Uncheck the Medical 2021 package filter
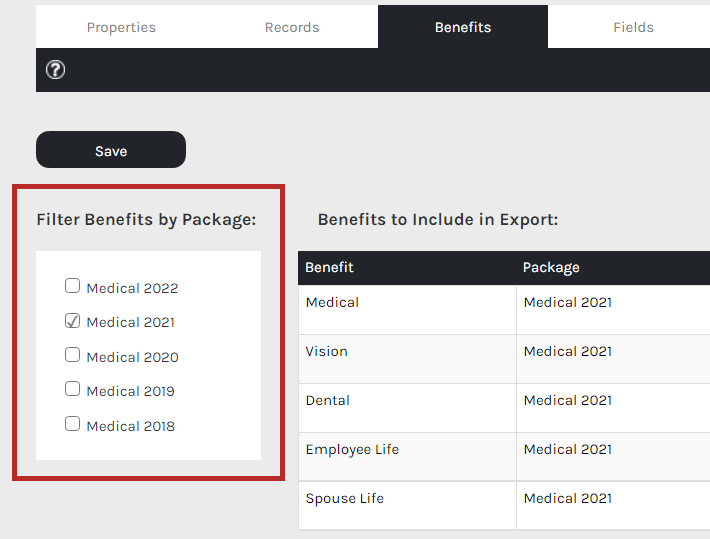This screenshot has height=539, width=710. pyautogui.click(x=72, y=321)
